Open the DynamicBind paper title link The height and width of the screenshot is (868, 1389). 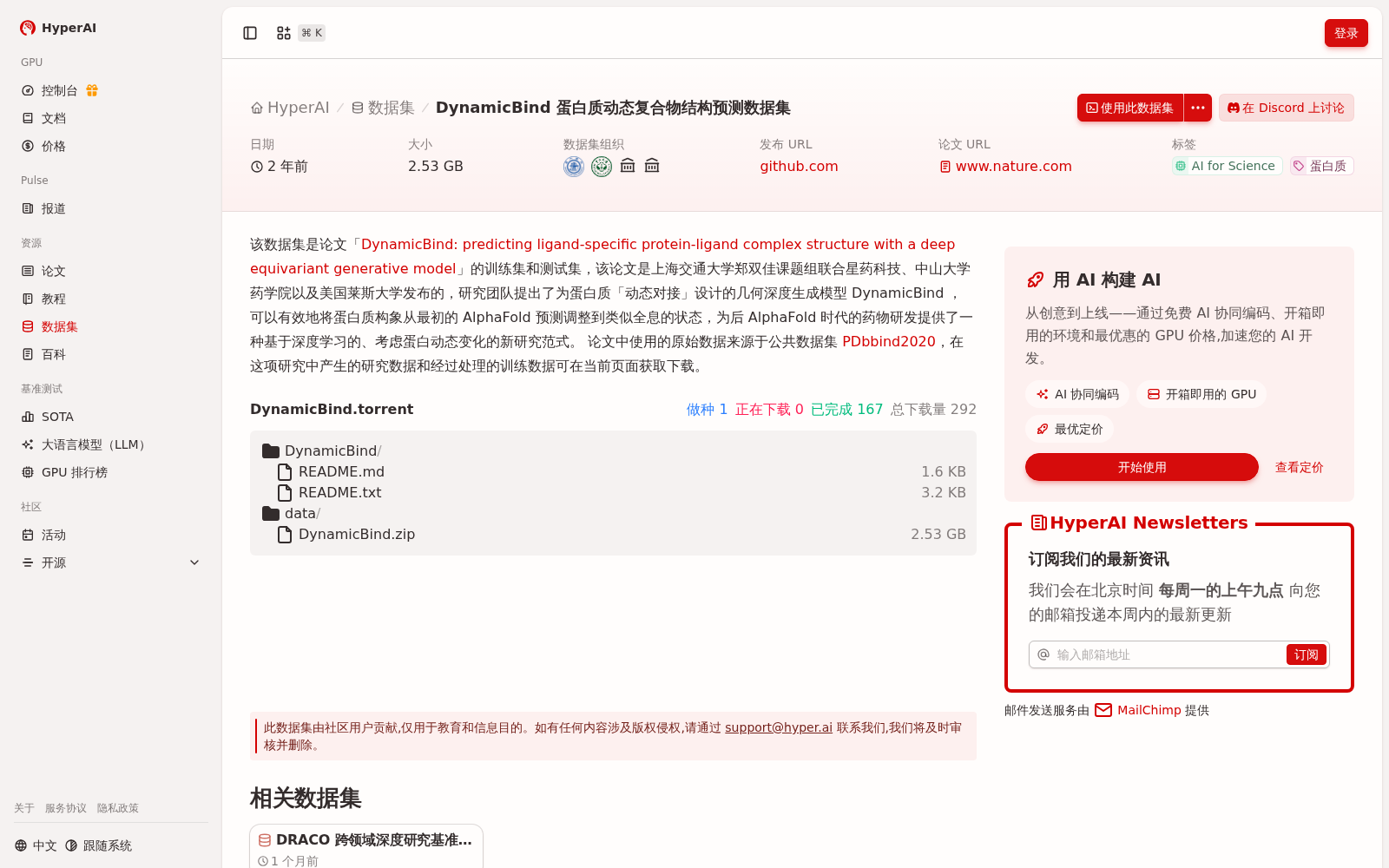point(602,256)
